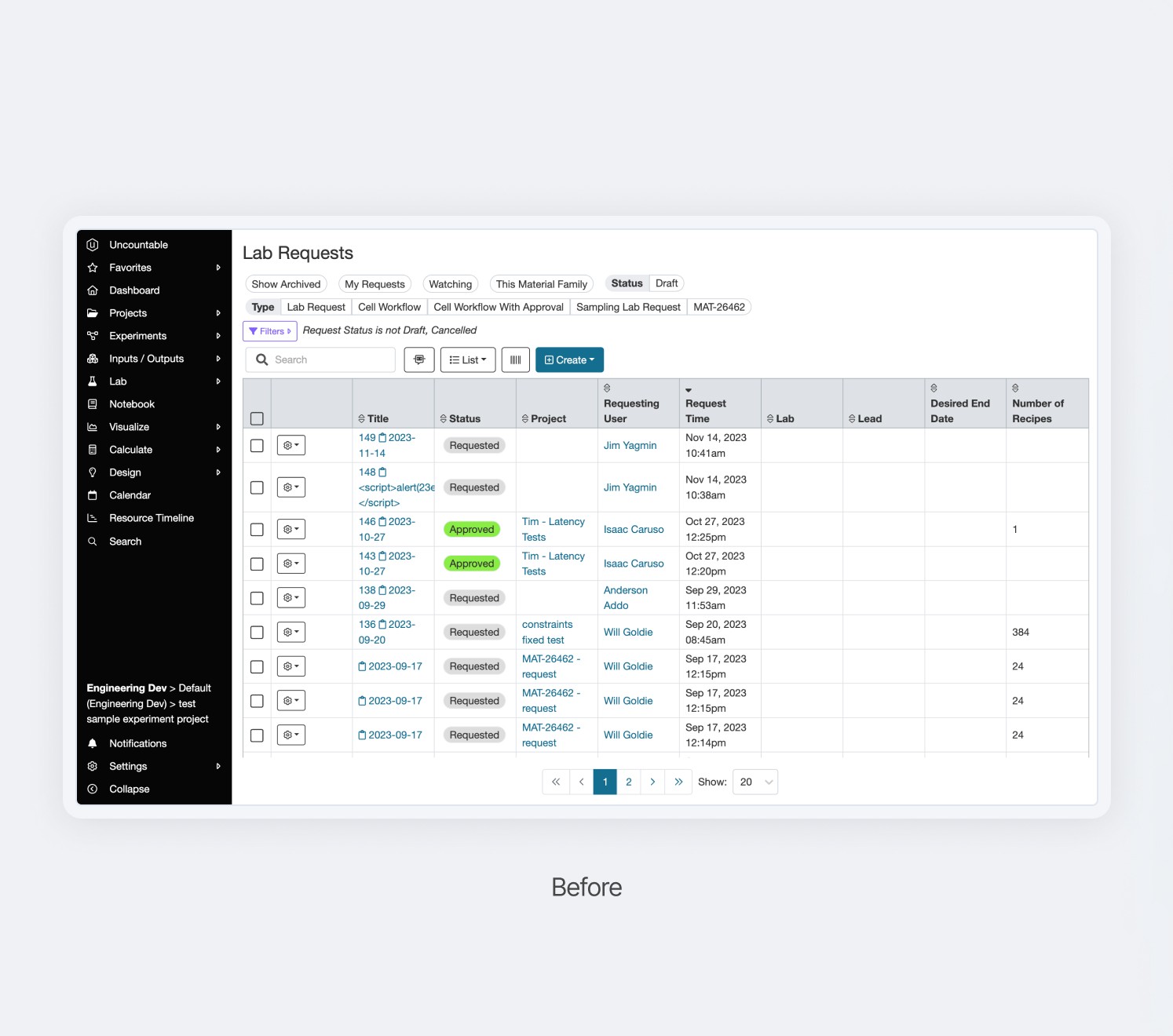Click the Favorites star icon

coord(93,268)
